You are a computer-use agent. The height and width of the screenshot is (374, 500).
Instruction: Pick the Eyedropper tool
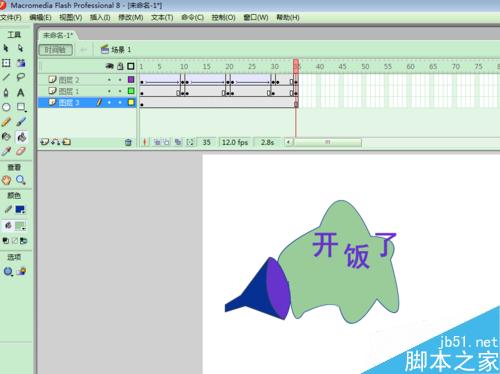pos(6,151)
